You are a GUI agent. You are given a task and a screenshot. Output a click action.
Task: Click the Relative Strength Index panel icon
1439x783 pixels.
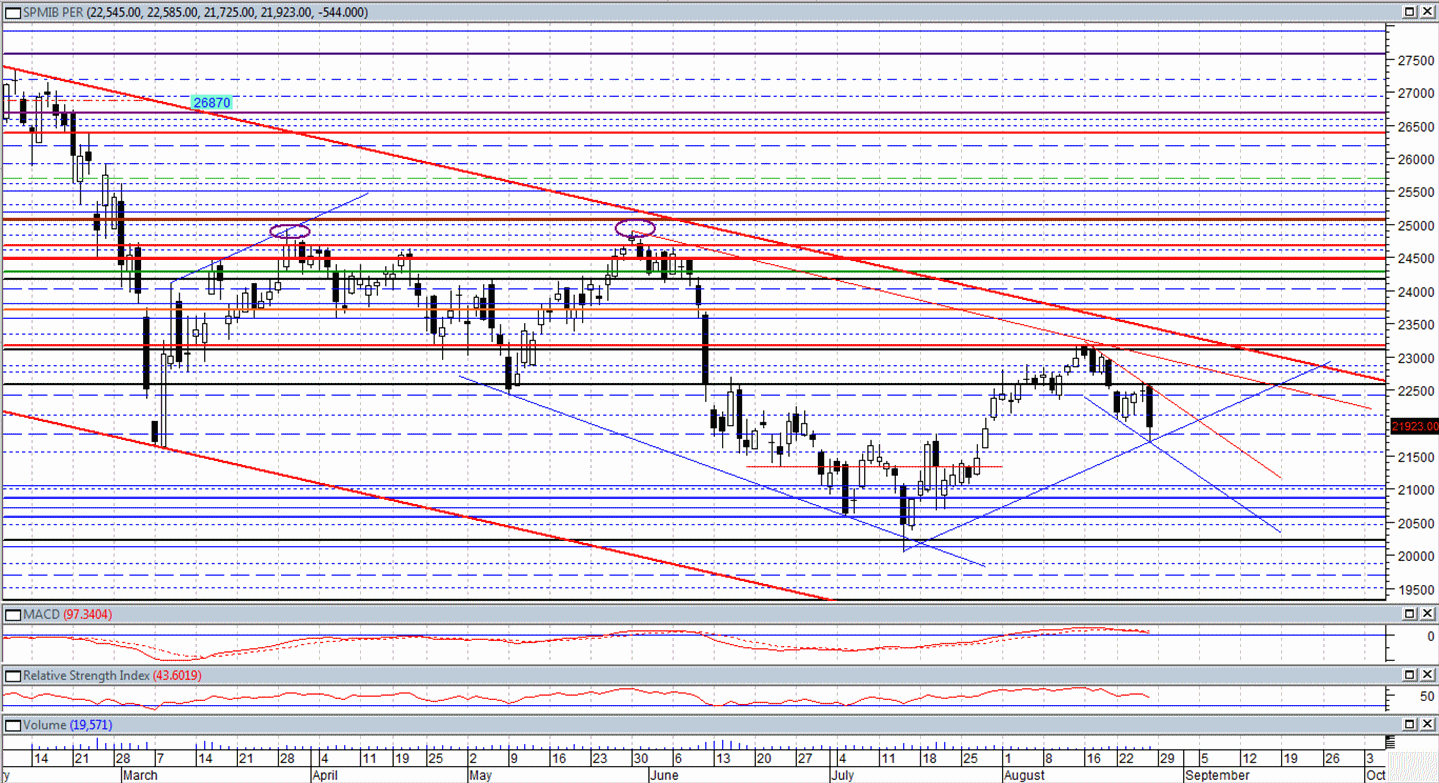tap(12, 675)
